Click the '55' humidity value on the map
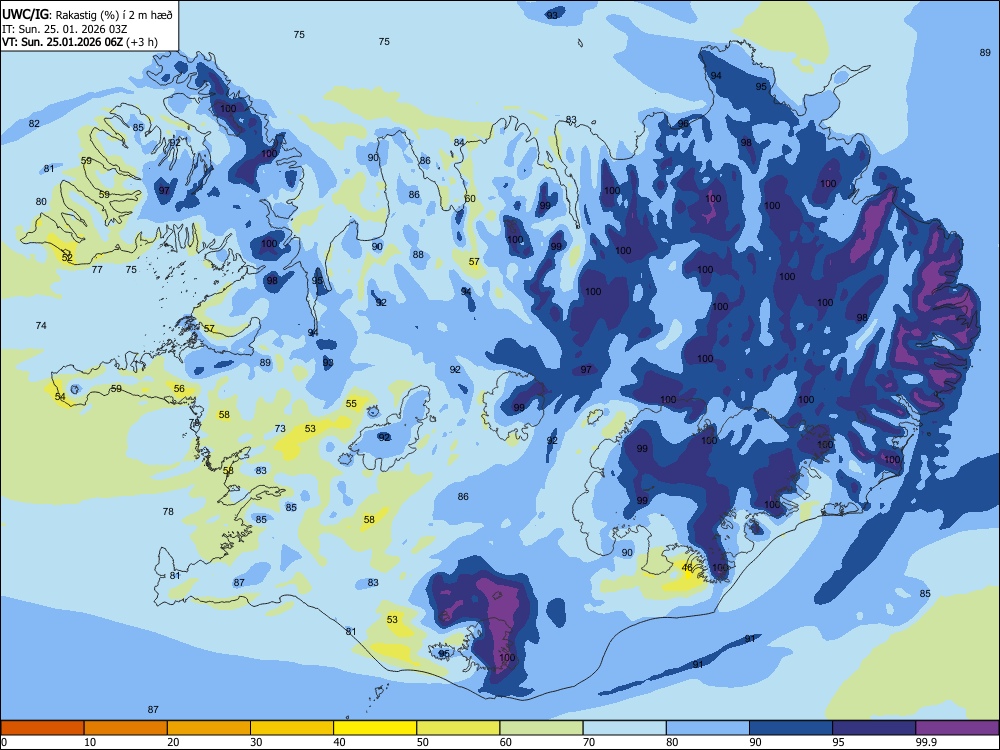The image size is (1000, 750). click(351, 404)
